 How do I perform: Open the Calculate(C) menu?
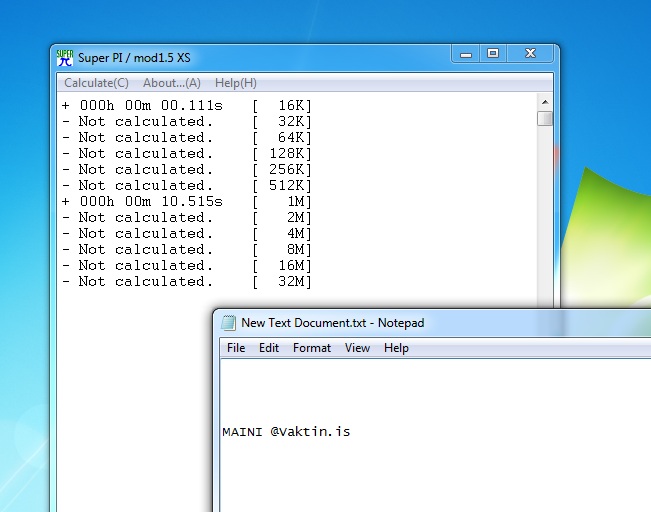tap(96, 83)
